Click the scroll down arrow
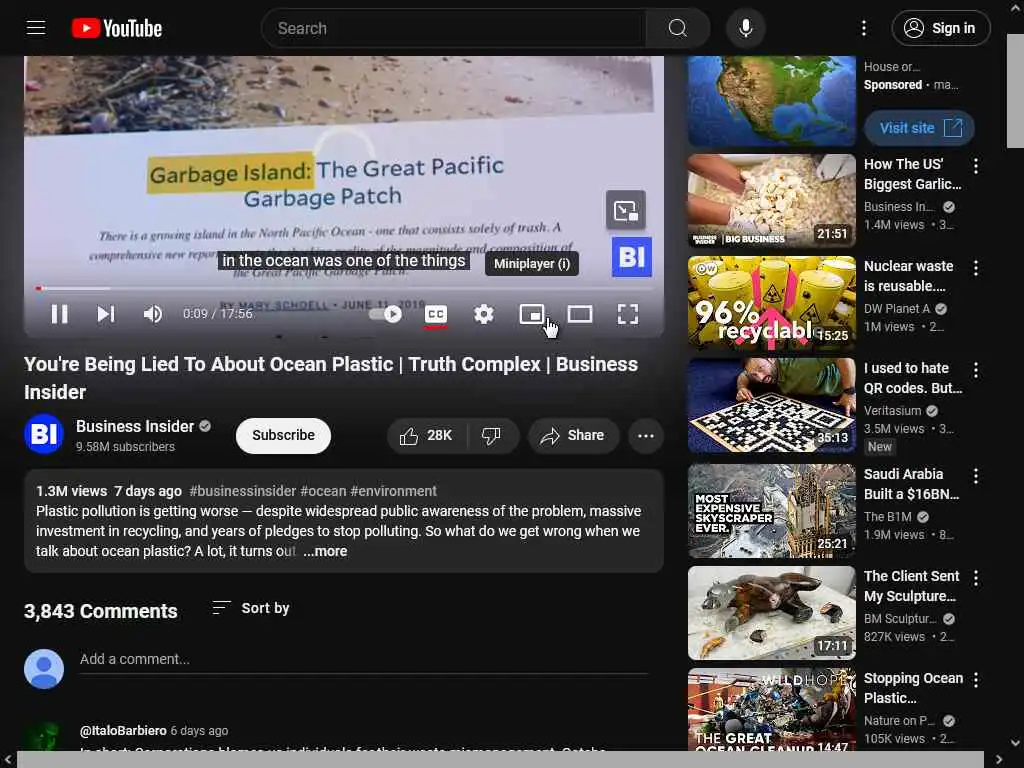Screen dimensions: 1024x768 (1016, 743)
